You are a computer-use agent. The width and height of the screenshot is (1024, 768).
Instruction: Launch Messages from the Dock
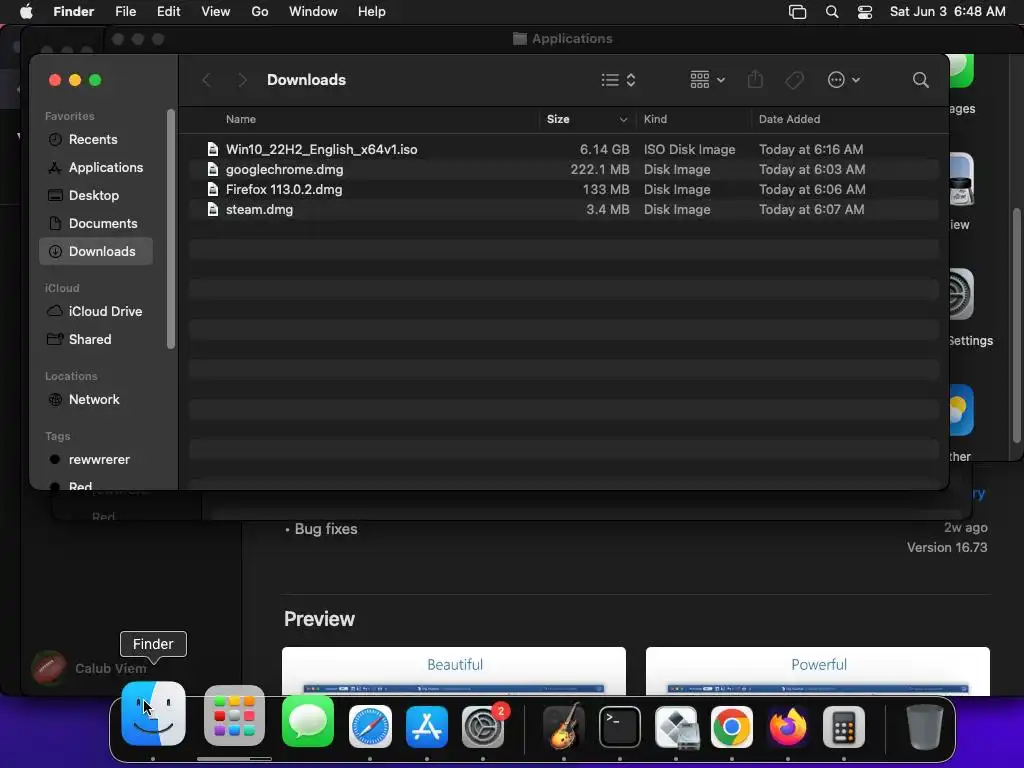[308, 722]
